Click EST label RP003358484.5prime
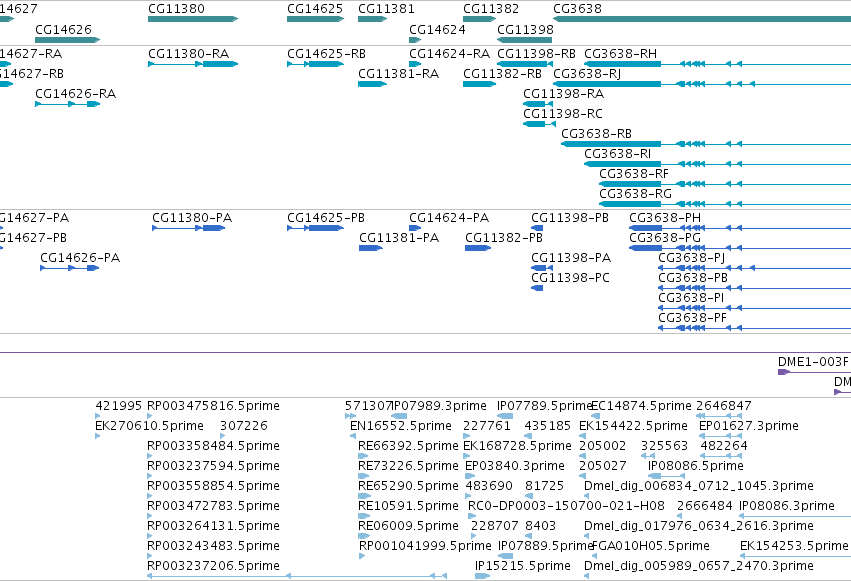Image resolution: width=851 pixels, height=581 pixels. (213, 446)
